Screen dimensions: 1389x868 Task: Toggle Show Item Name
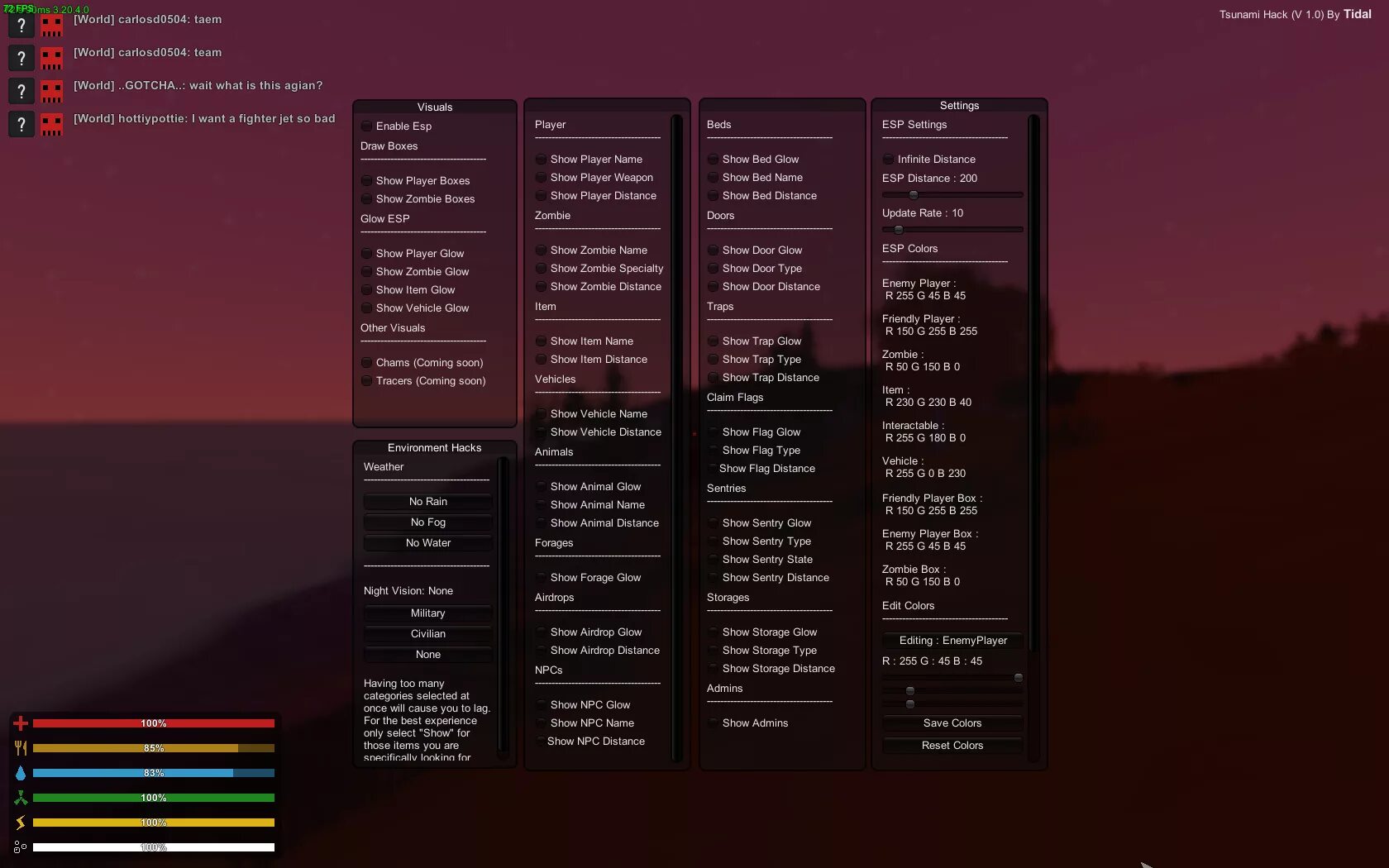pos(542,341)
